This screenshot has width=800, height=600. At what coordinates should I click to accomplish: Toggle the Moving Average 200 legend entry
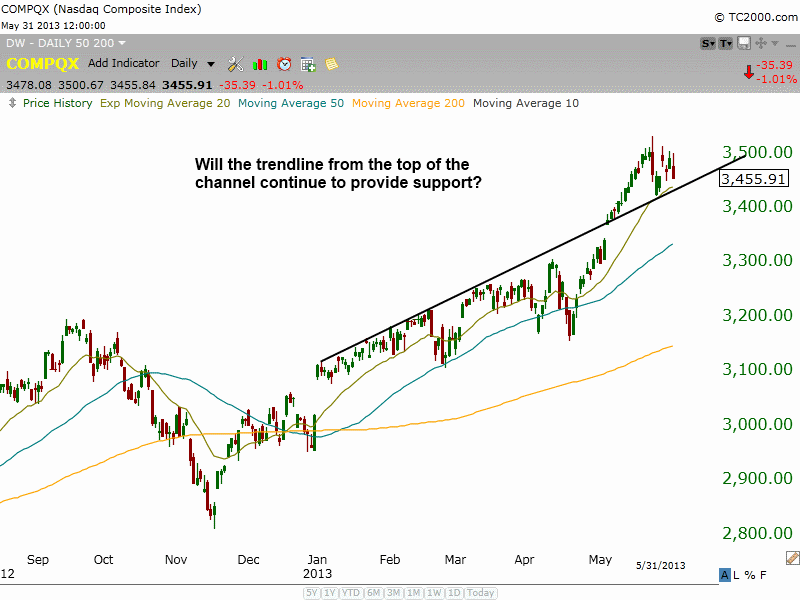(407, 103)
